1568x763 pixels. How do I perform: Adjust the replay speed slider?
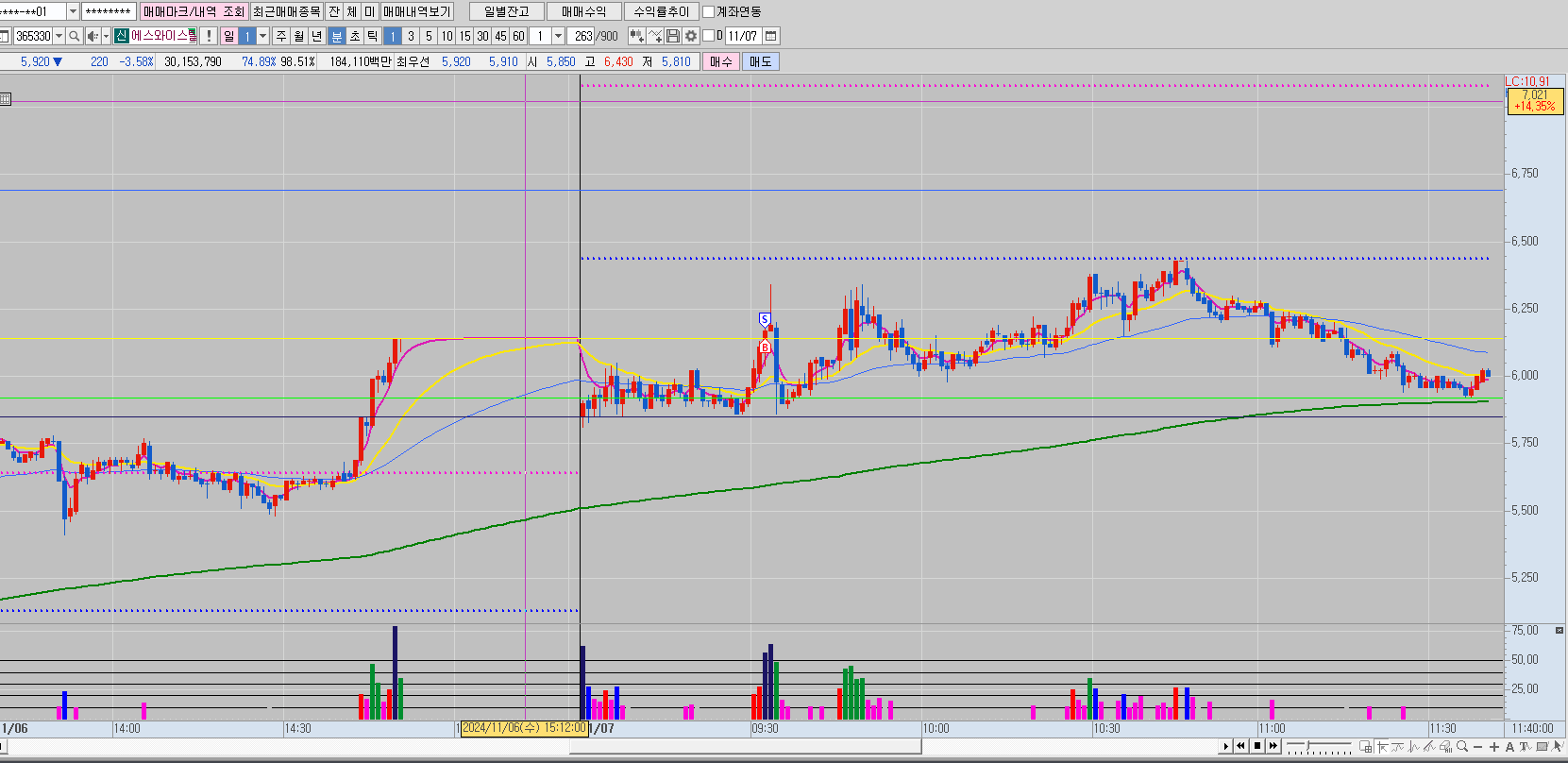[1307, 746]
